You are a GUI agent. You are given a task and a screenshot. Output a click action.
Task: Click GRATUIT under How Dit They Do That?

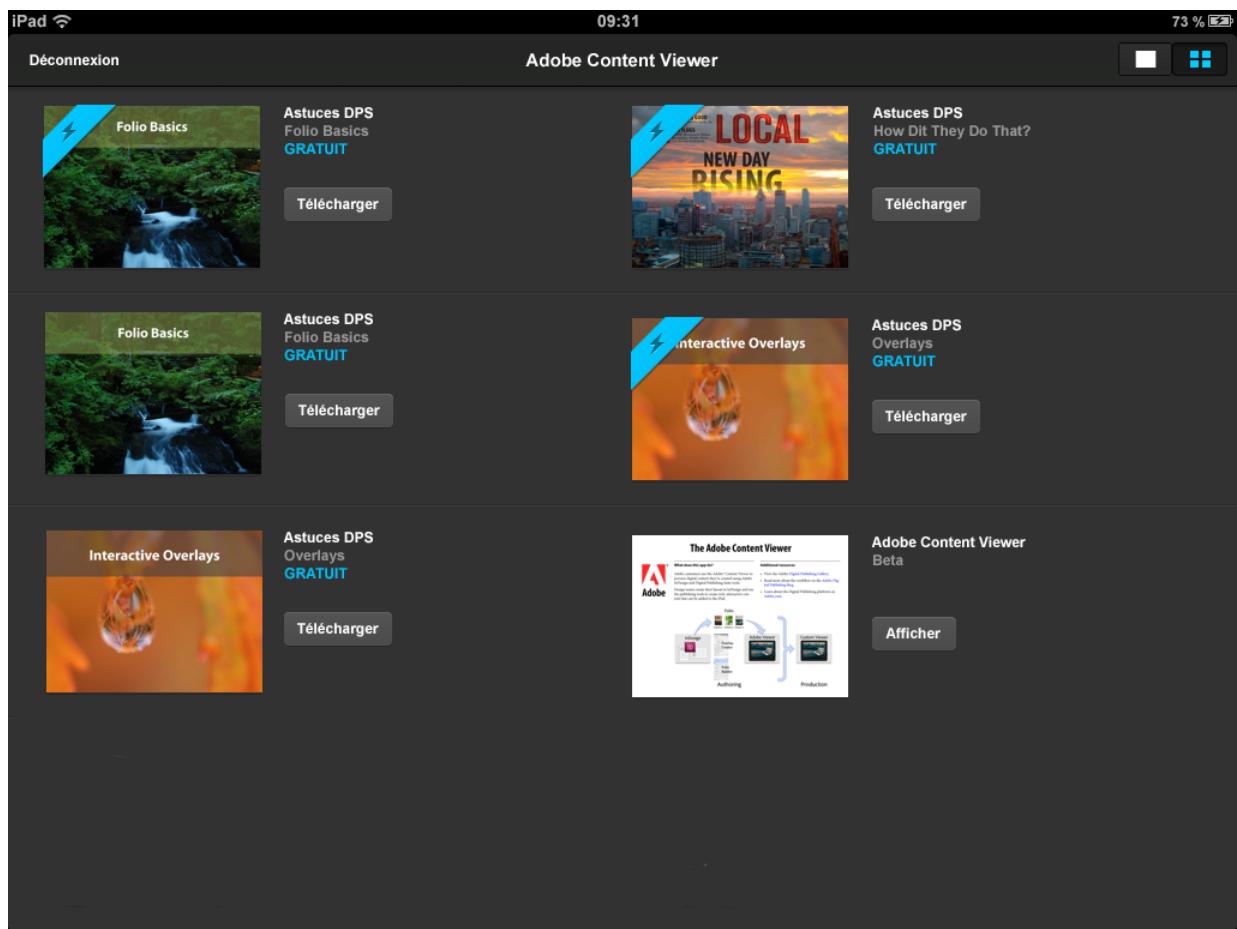(x=905, y=148)
